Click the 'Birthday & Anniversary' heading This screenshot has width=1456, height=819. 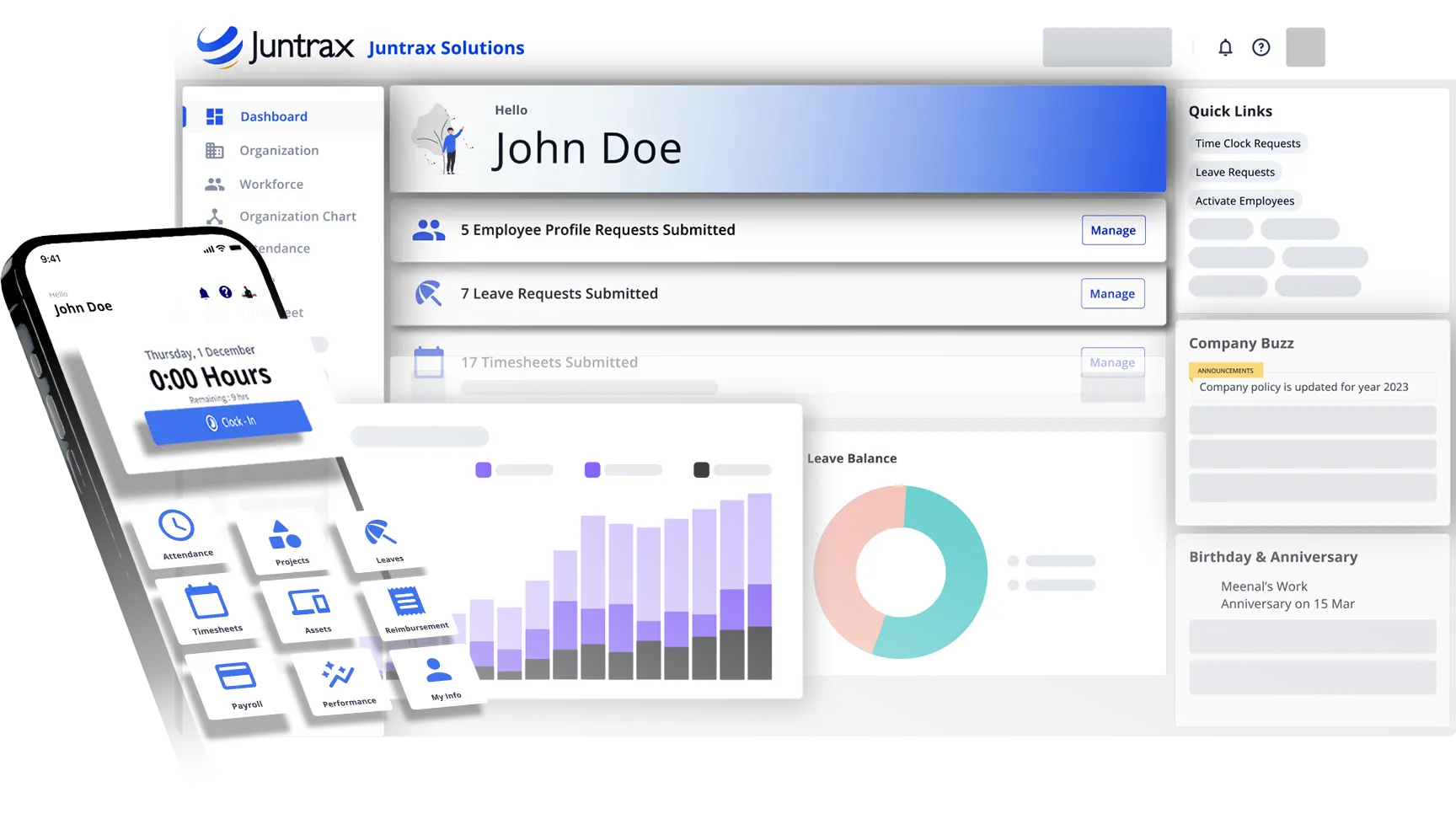pos(1273,557)
